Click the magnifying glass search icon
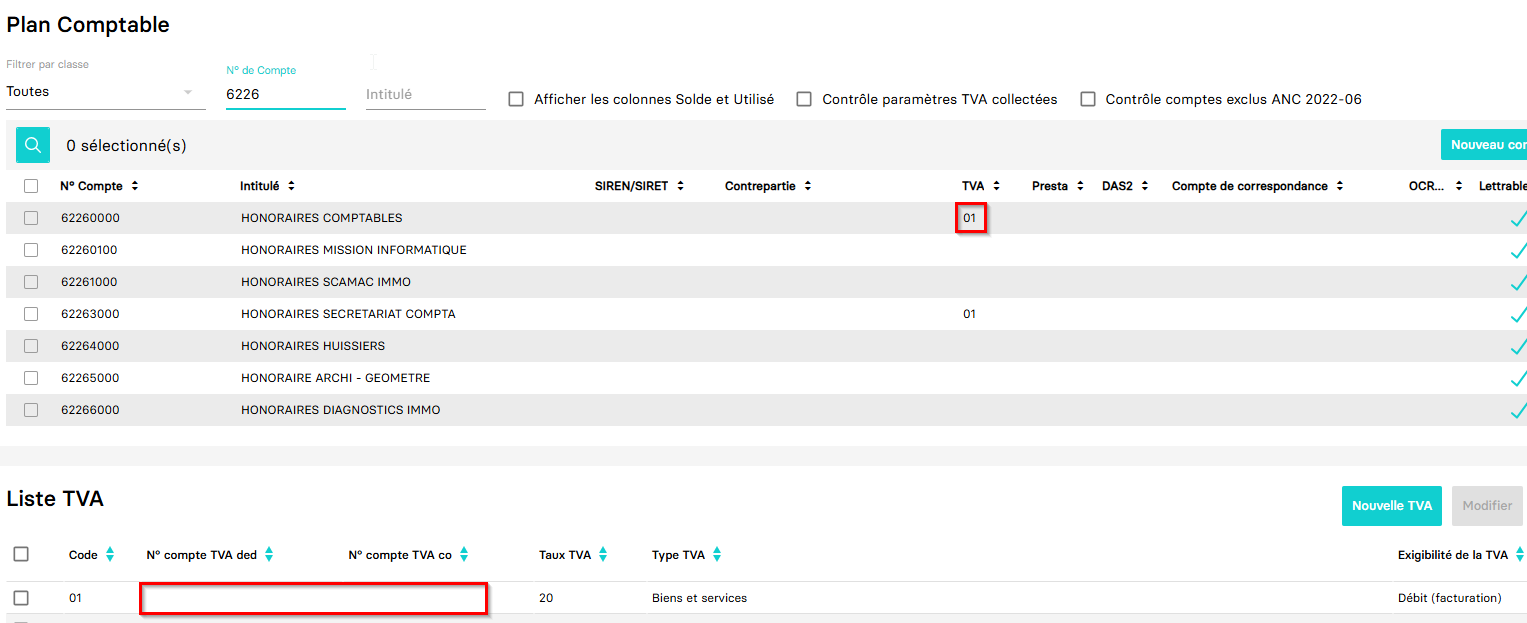The image size is (1527, 623). click(32, 146)
